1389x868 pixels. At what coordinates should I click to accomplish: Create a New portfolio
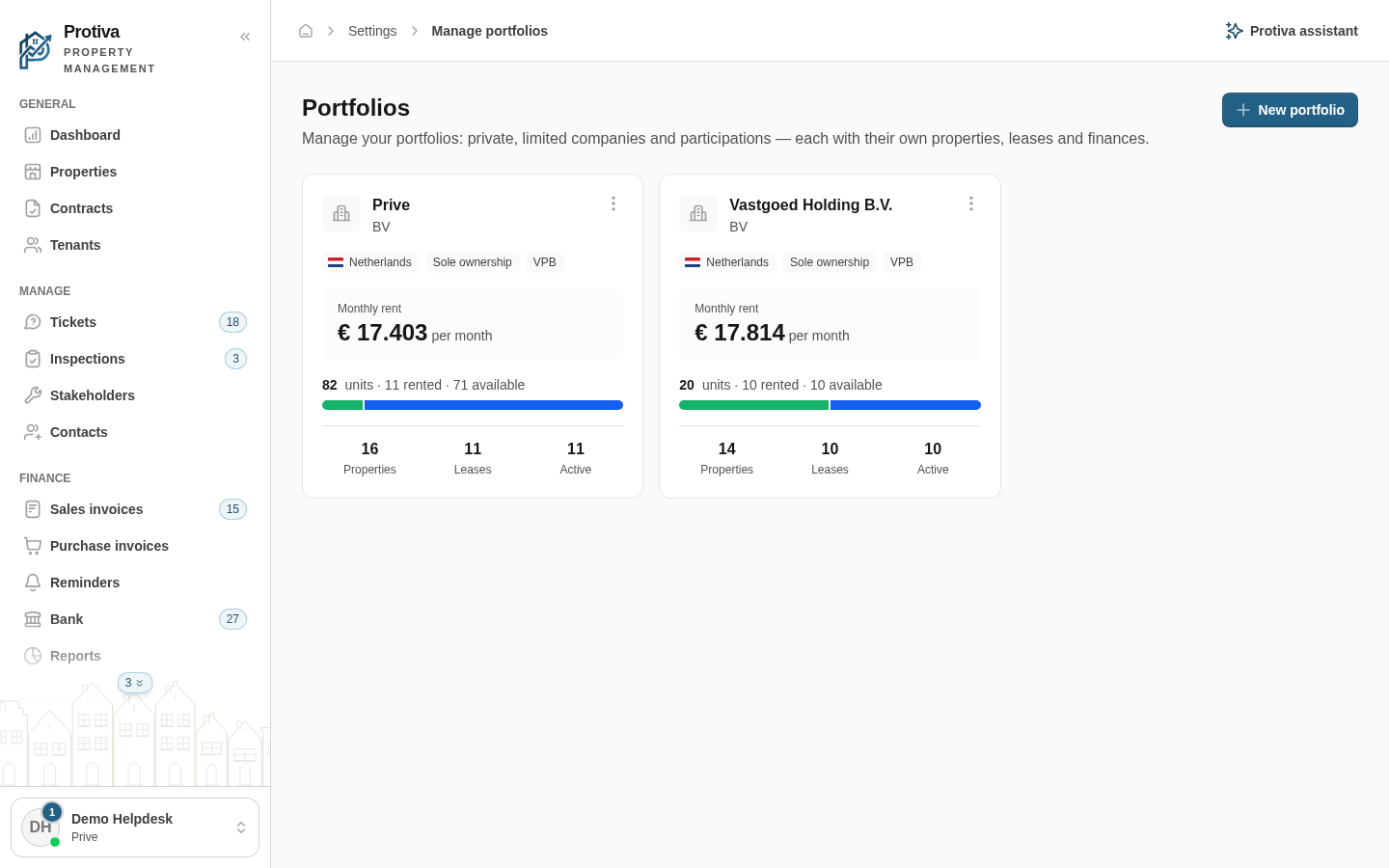[1290, 110]
